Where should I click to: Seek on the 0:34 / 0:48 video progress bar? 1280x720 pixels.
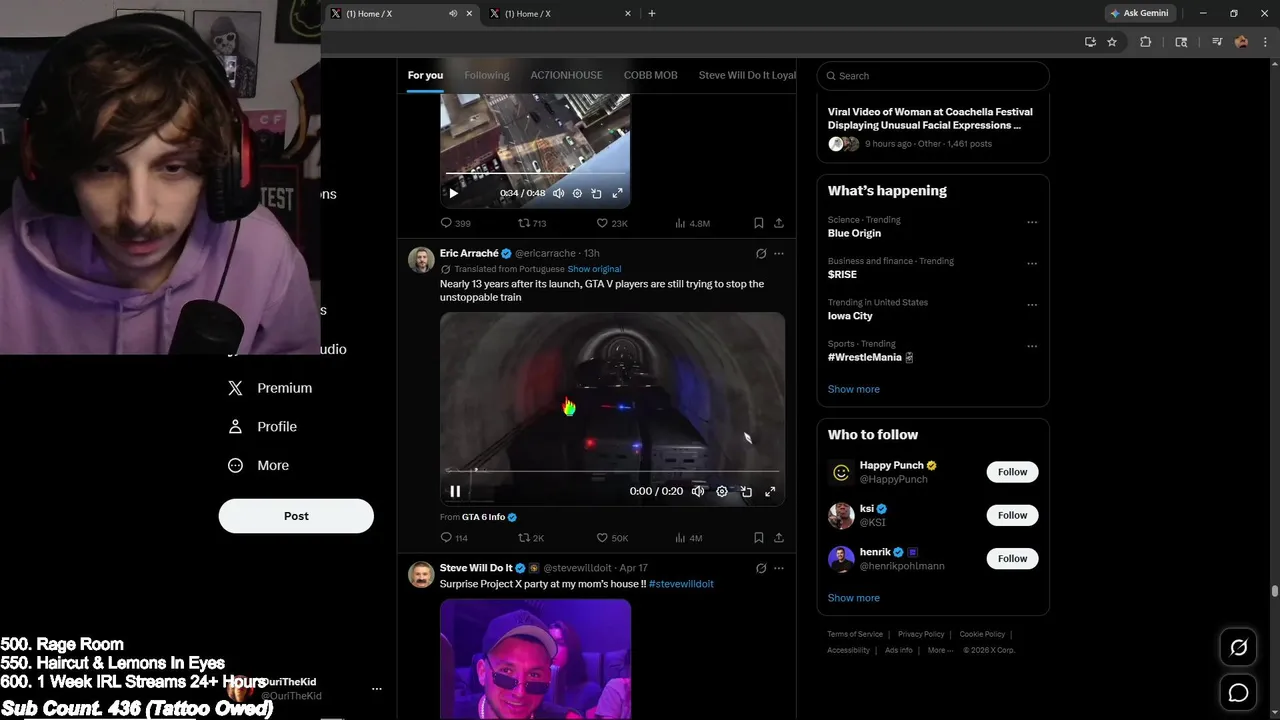pos(535,175)
